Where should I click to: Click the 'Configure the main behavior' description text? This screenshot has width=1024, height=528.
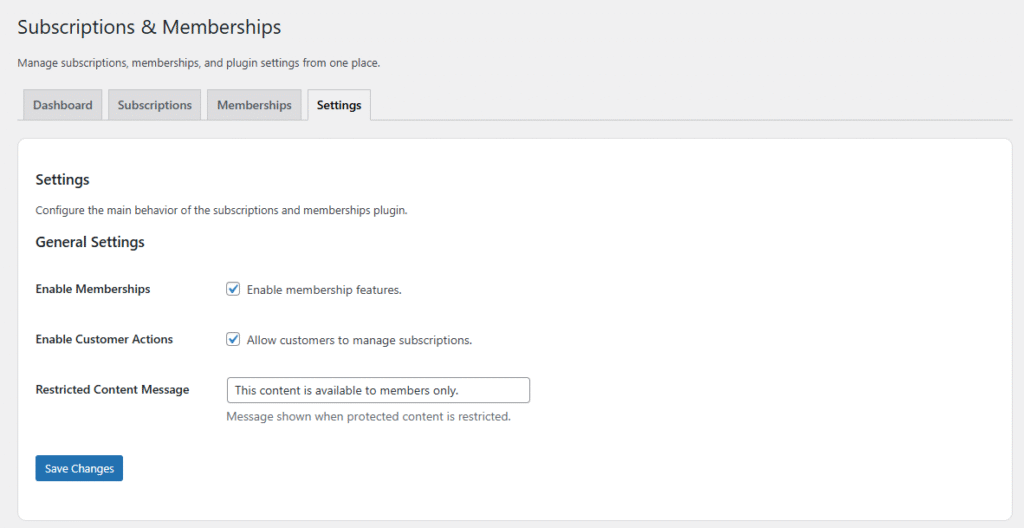coord(221,211)
